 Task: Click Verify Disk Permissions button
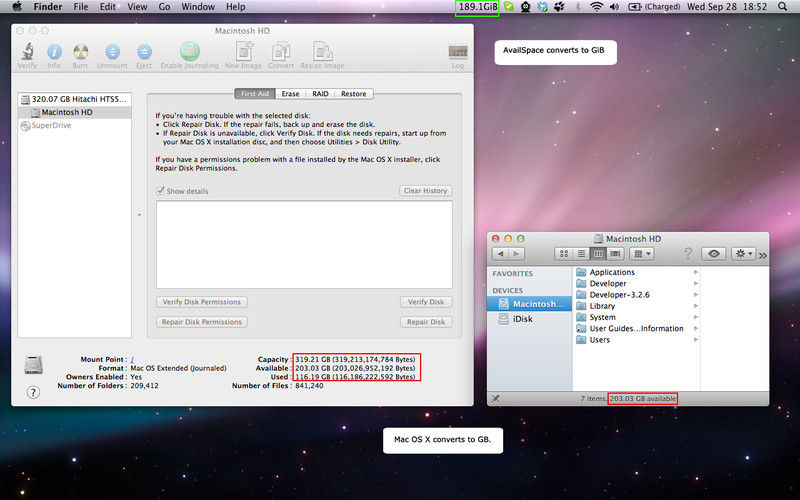pos(202,302)
